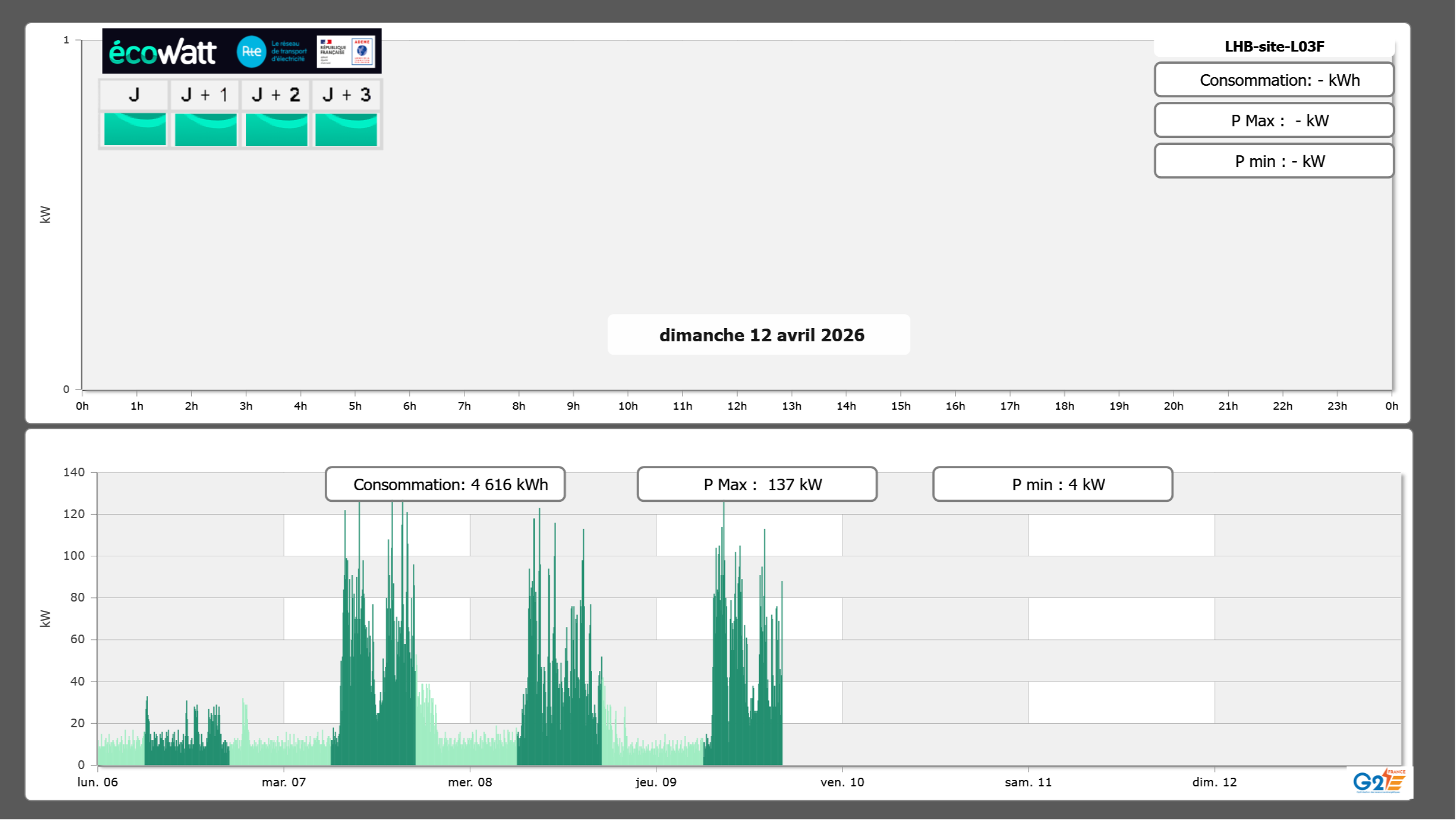Select the J + 3 day header
This screenshot has height=820, width=1456.
click(x=346, y=94)
